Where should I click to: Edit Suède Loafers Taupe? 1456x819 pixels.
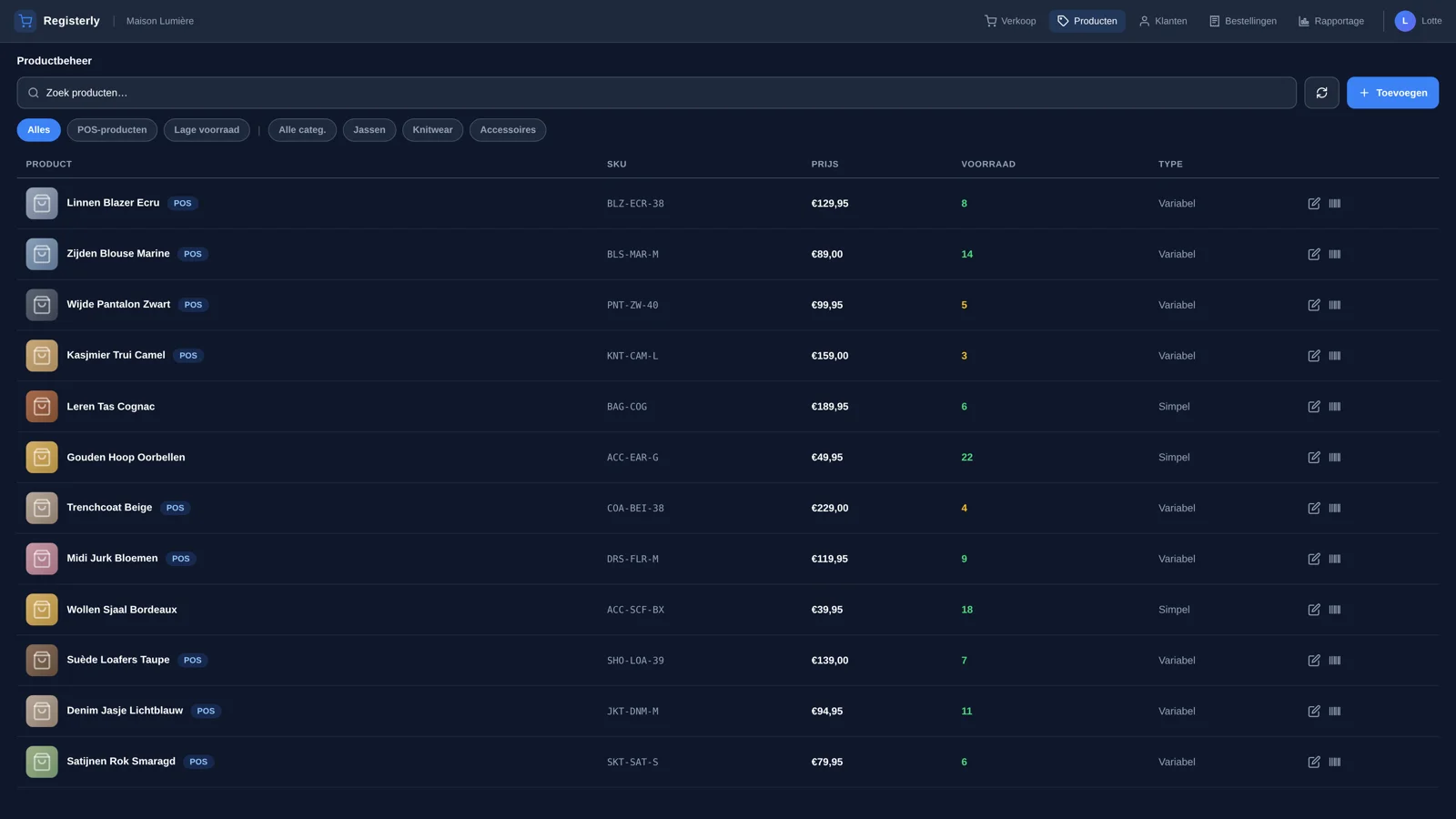coord(1314,661)
